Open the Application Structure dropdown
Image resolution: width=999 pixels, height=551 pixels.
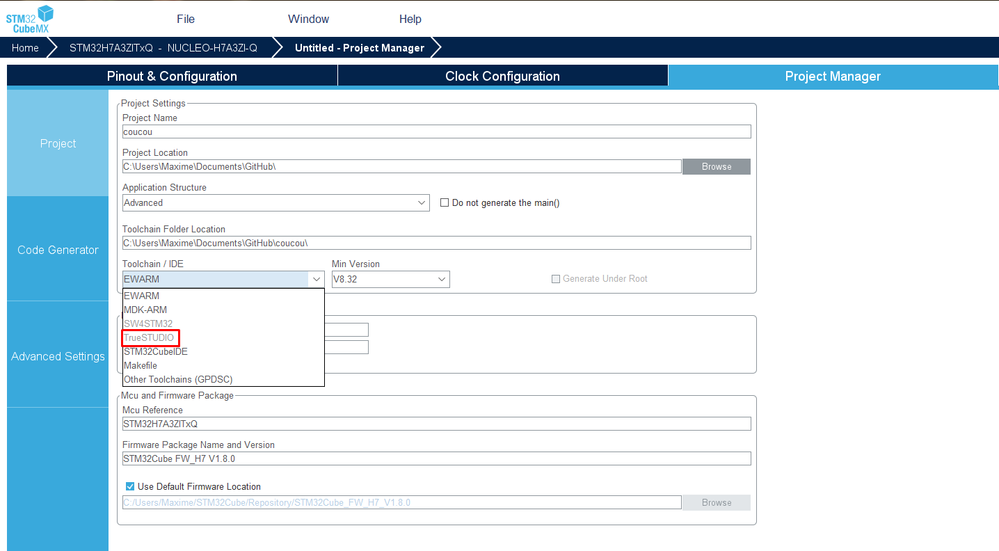[x=276, y=203]
